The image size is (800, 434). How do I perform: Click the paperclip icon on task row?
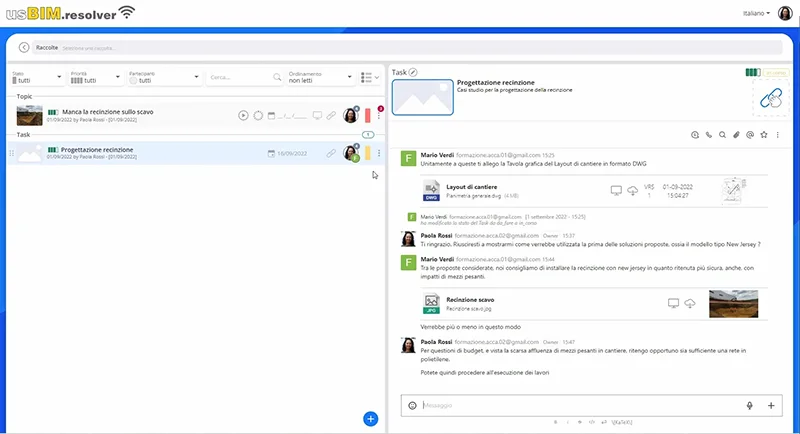point(331,154)
